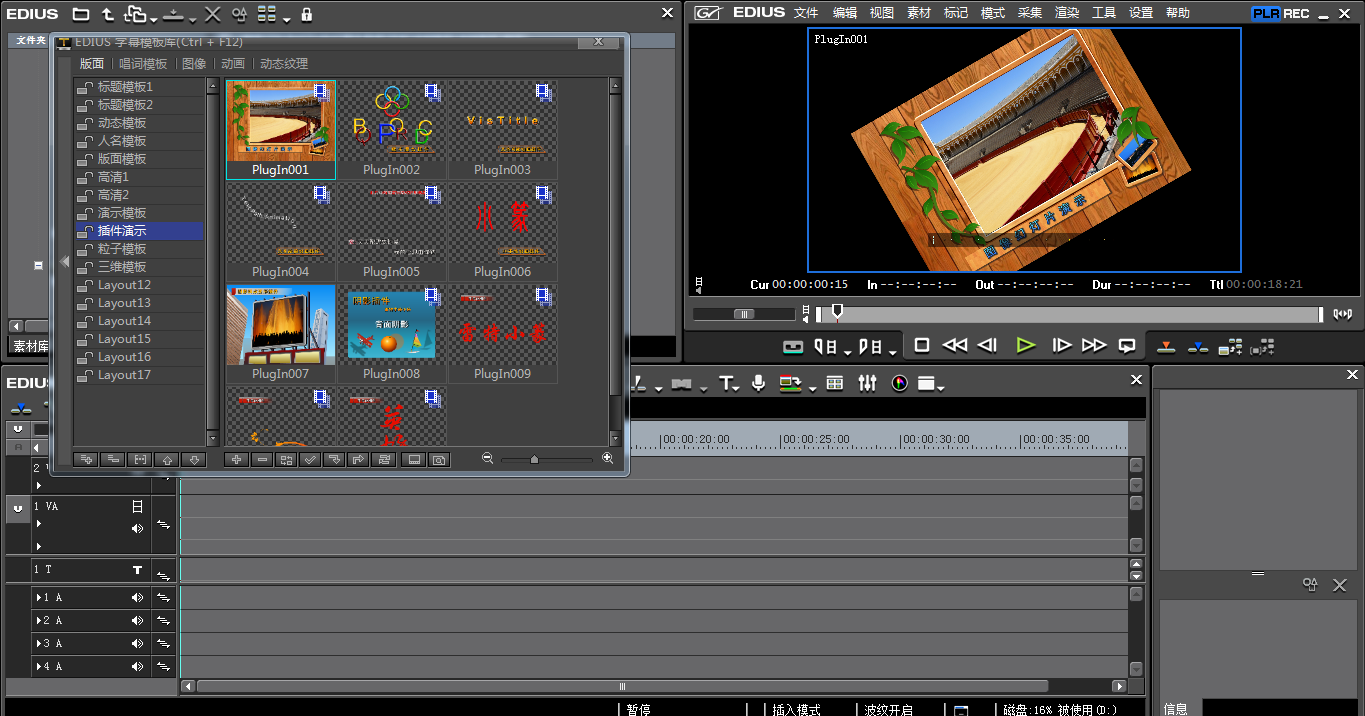Open the Set In point dropdown arrow
The width and height of the screenshot is (1365, 716).
848,351
